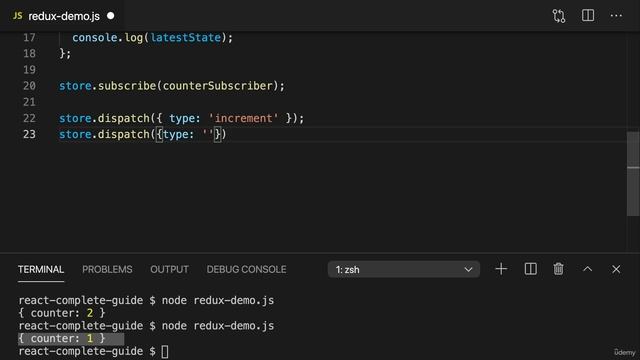
Task: Split the terminal panel
Action: point(530,269)
